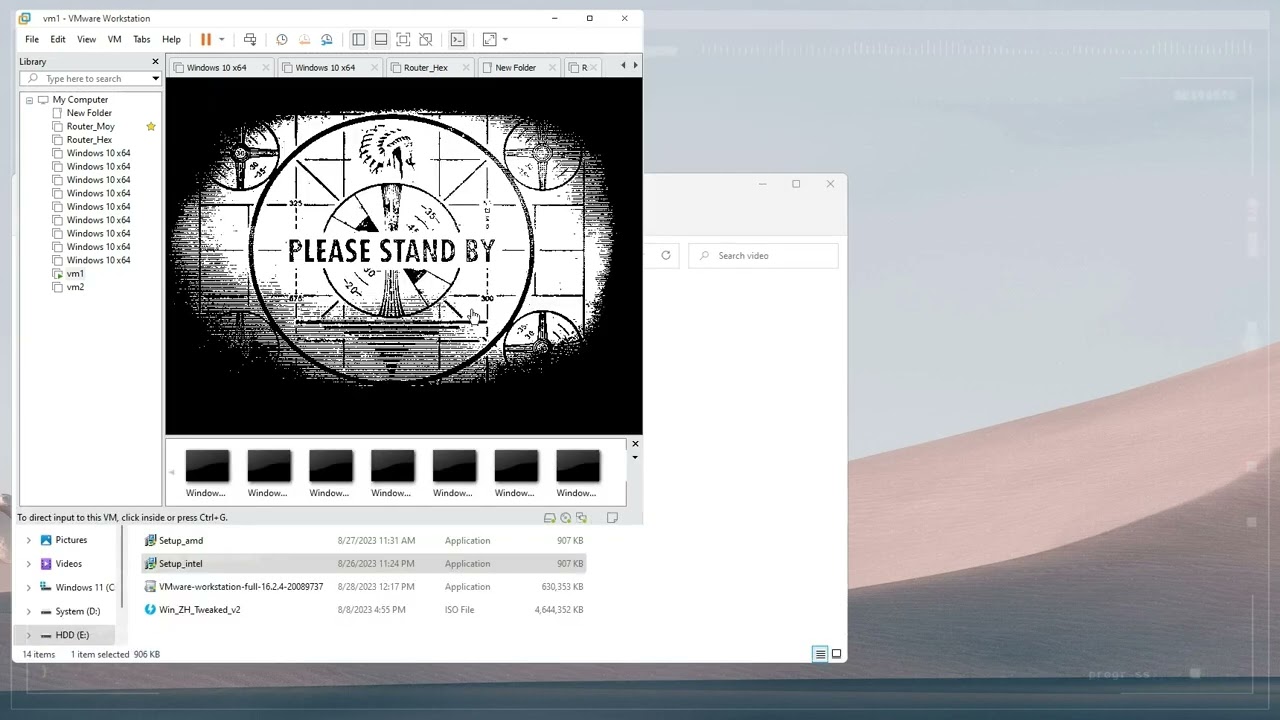The image size is (1280, 720).
Task: Collapse the My Computer tree node
Action: pos(29,100)
